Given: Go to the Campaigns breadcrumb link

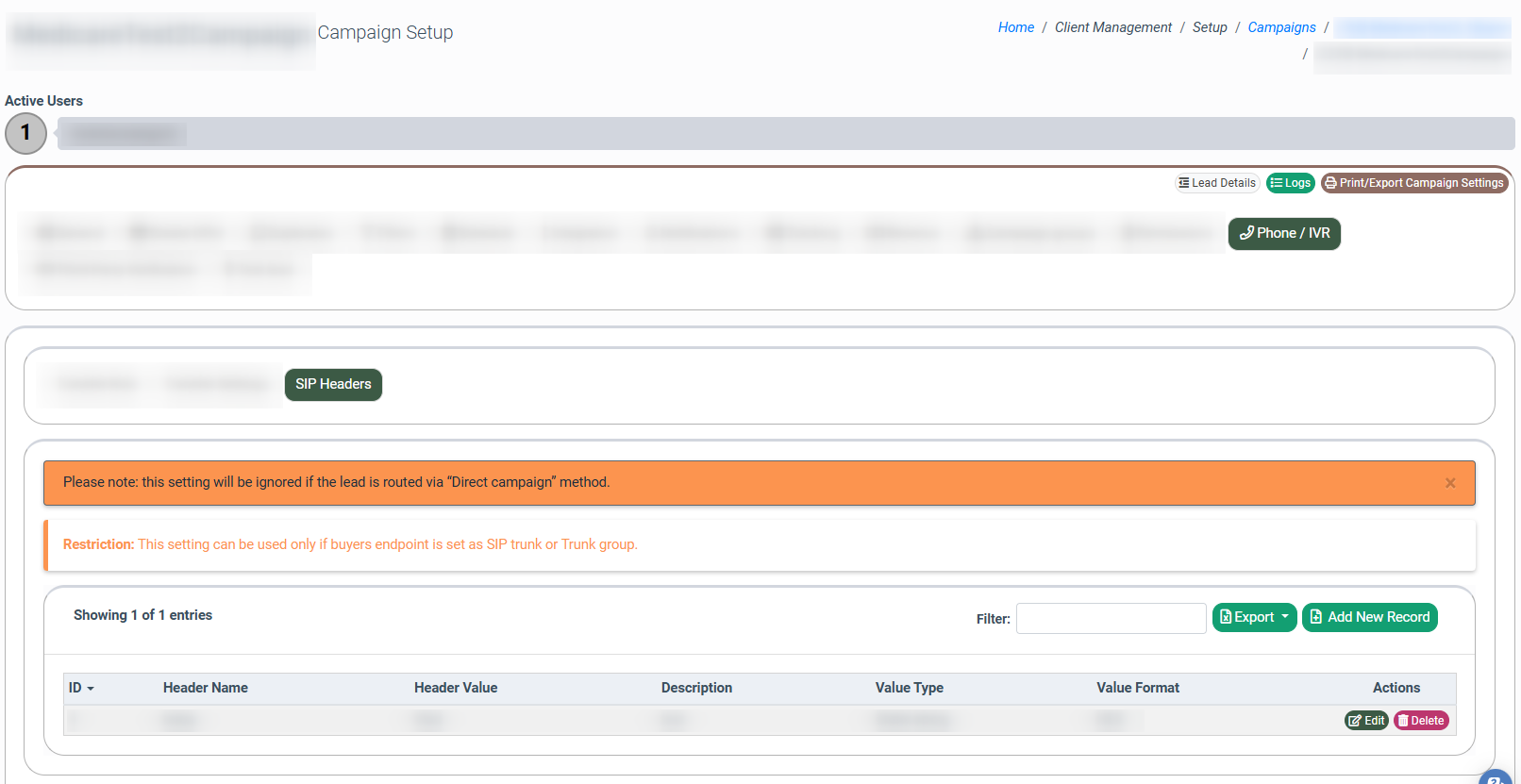Looking at the screenshot, I should [x=1281, y=27].
